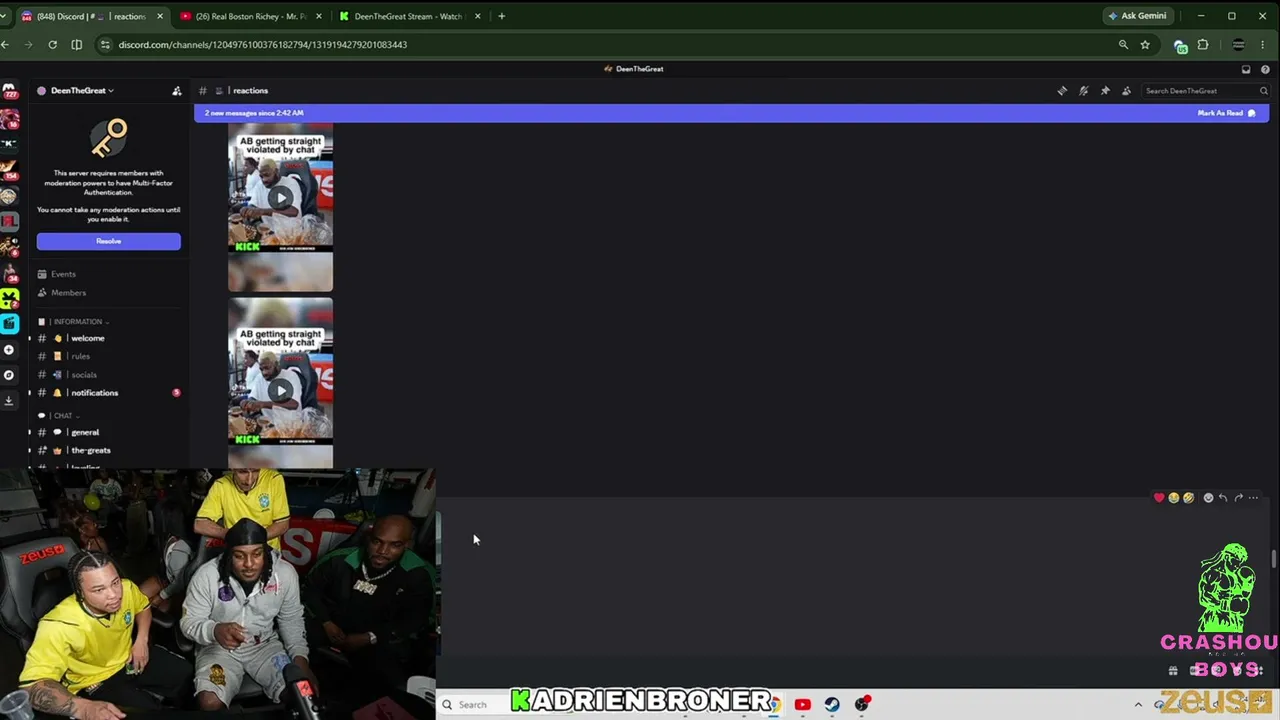This screenshot has height=720, width=1280.
Task: Forward the message with the forward arrow
Action: point(1238,498)
